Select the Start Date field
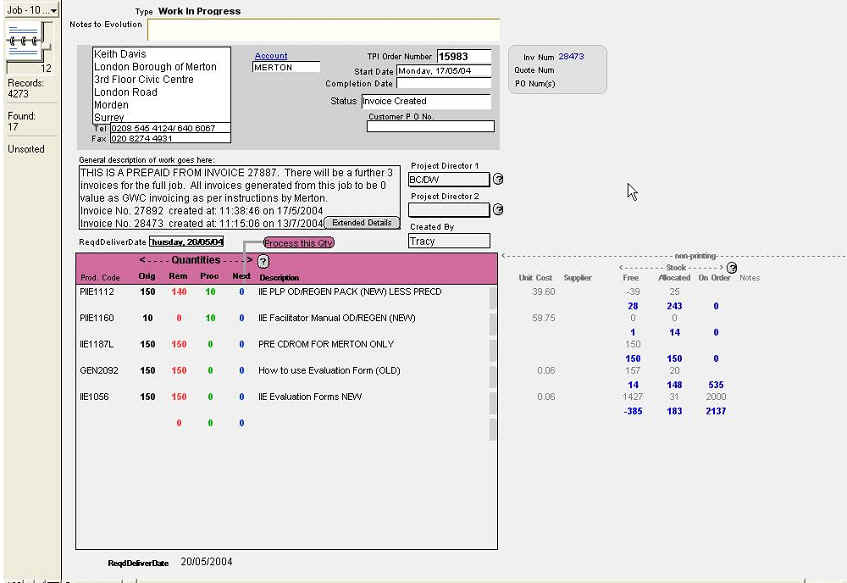Viewport: 847px width, 583px height. coord(444,71)
